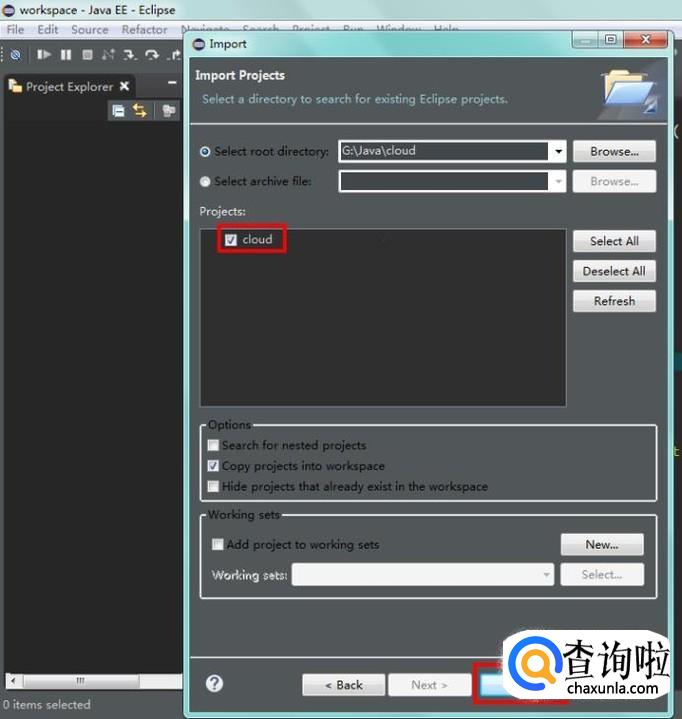Toggle Copy projects into workspace
The image size is (682, 719).
point(213,466)
